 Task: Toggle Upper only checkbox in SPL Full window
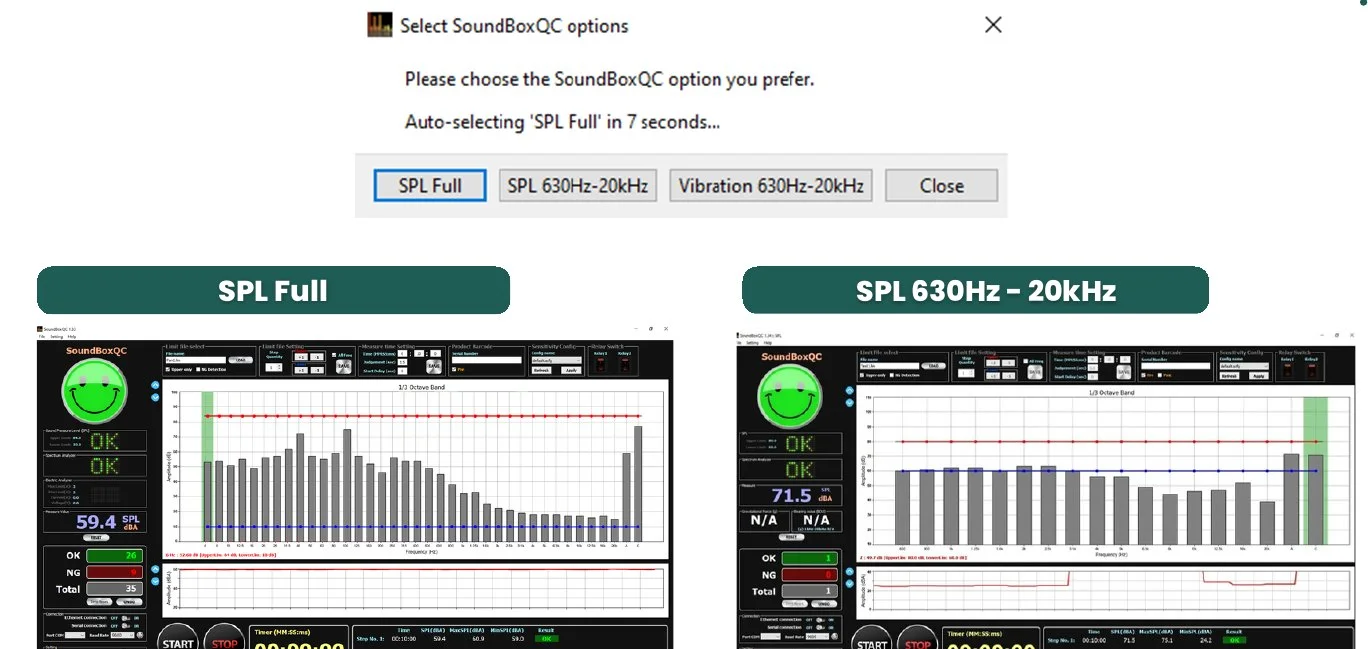[x=168, y=369]
